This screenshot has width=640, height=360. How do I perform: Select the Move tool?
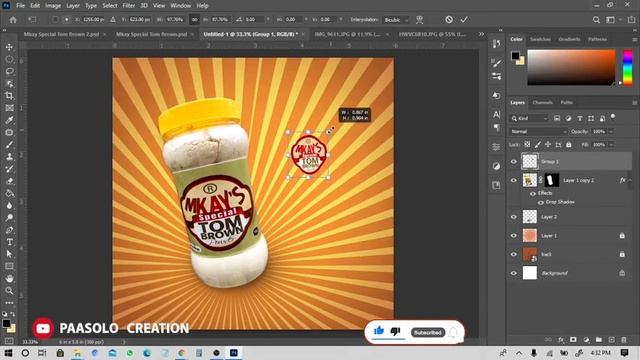tap(9, 47)
